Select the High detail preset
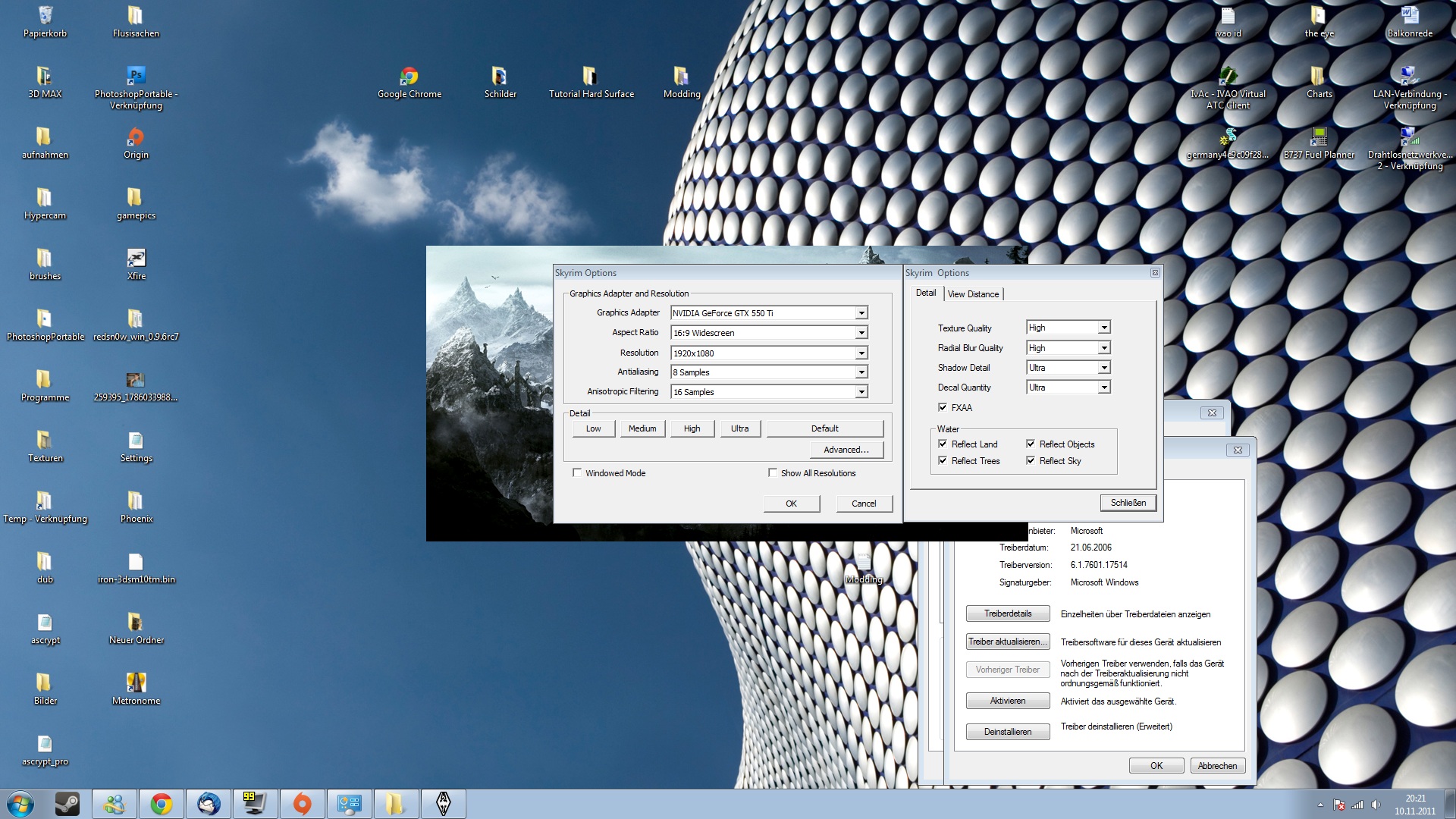This screenshot has height=819, width=1456. (x=692, y=428)
